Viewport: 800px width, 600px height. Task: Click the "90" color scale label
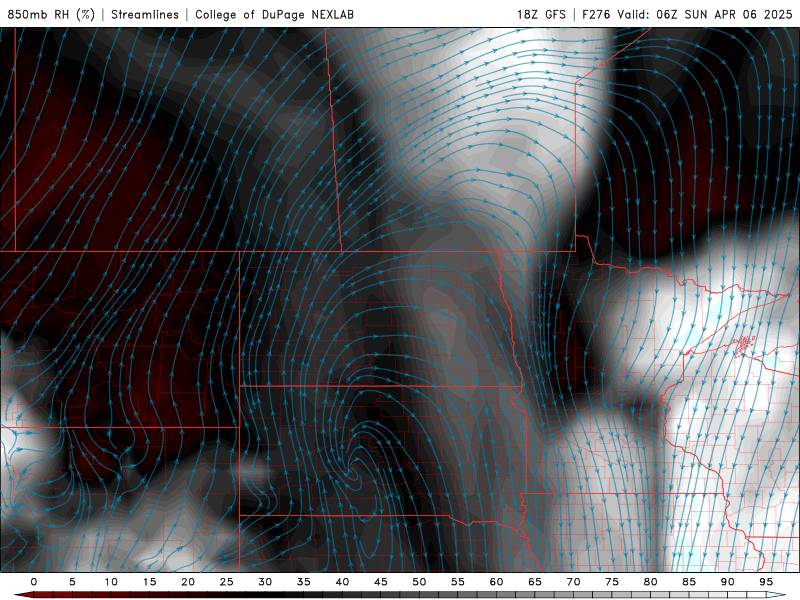[x=728, y=582]
